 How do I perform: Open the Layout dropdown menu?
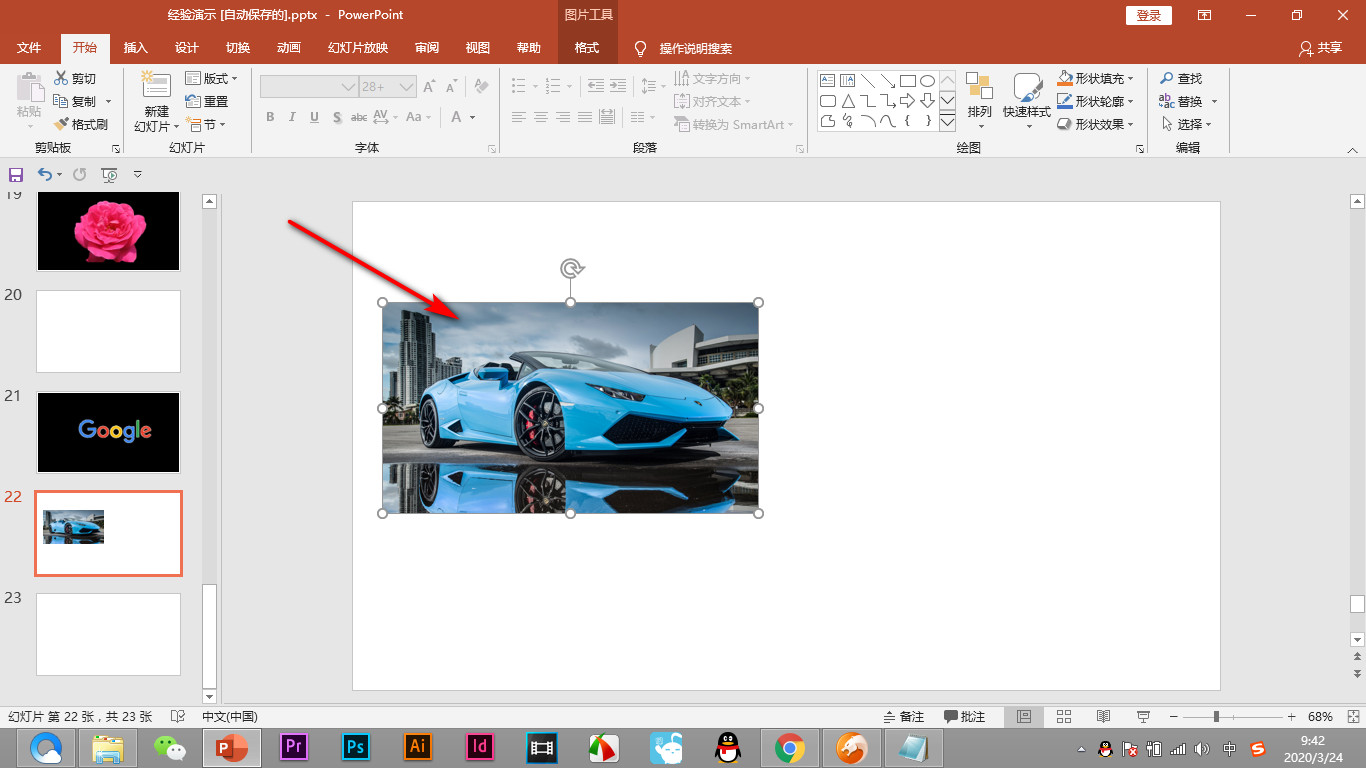[212, 78]
